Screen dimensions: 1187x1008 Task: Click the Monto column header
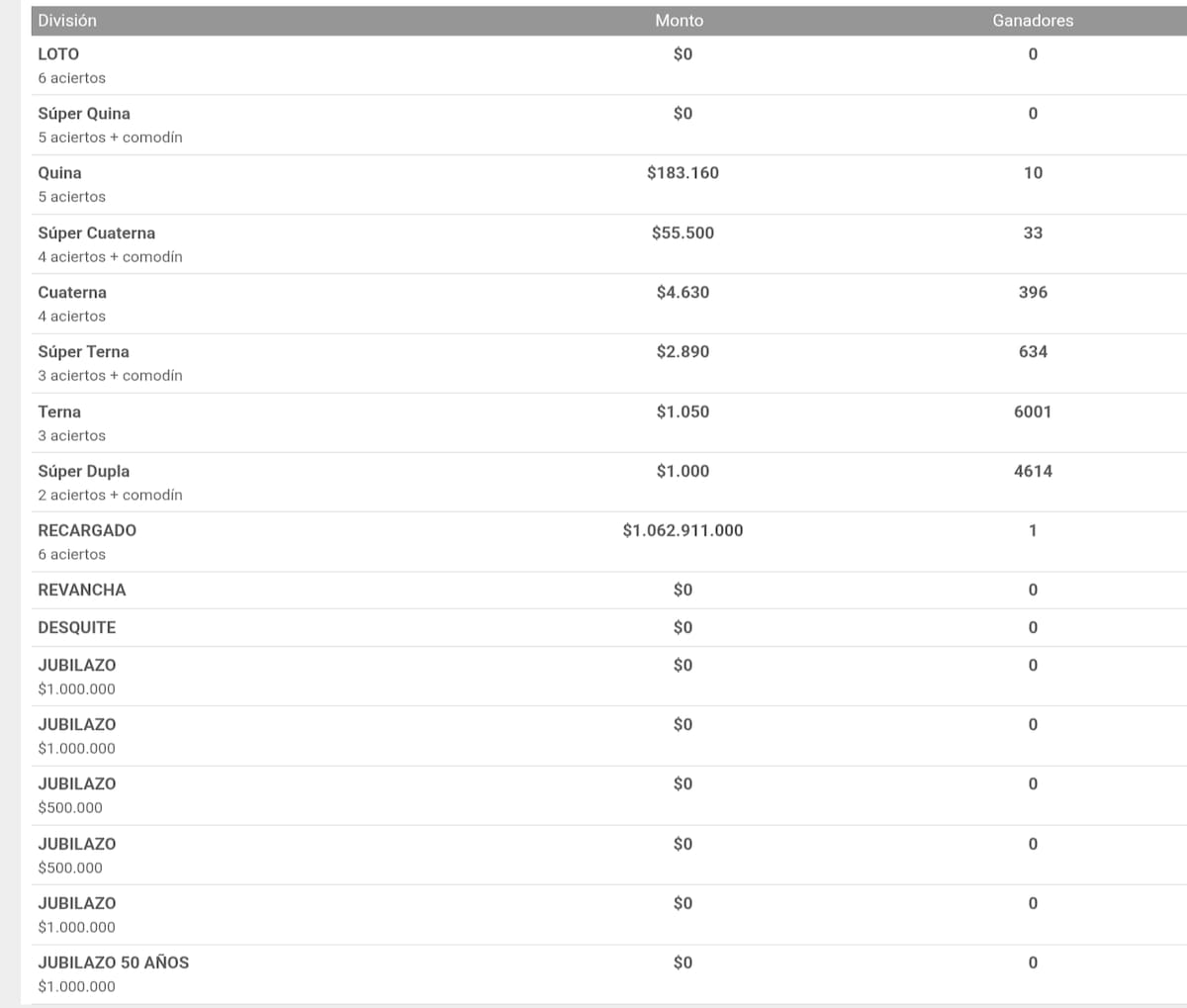pos(680,20)
